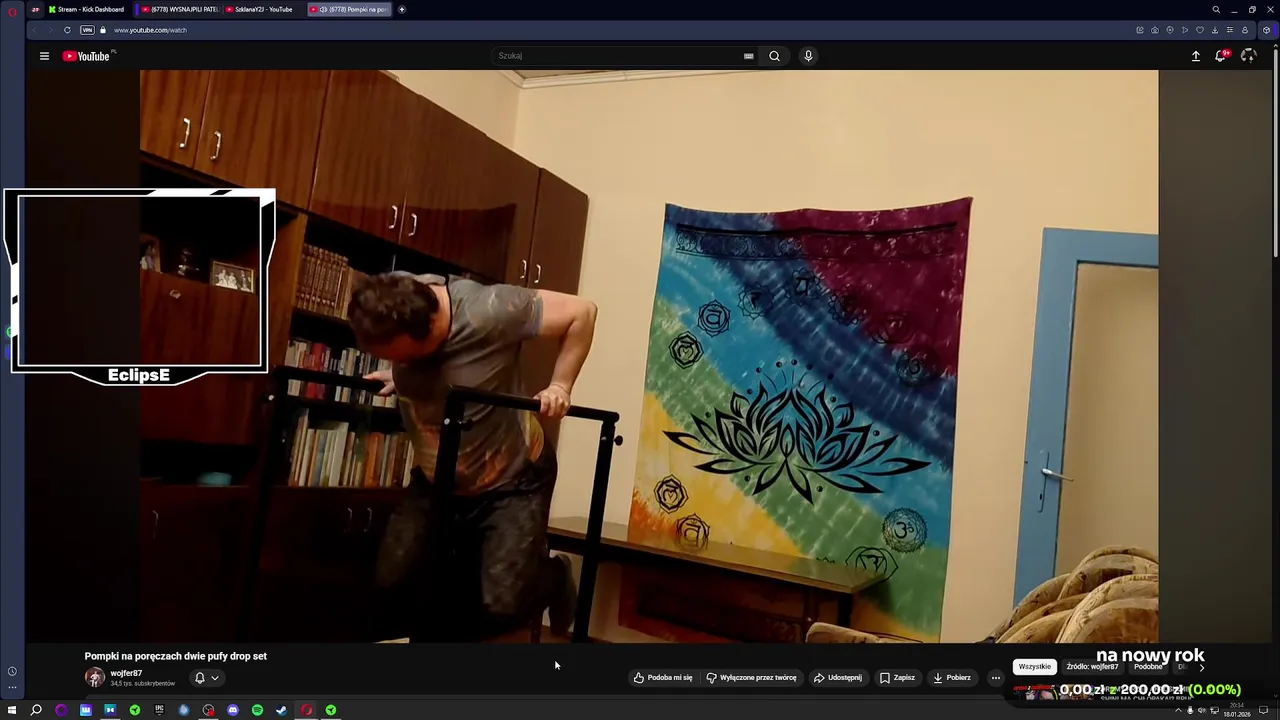The width and height of the screenshot is (1280, 720).
Task: Open the Opera sidebar three-dot setup
Action: pos(12,687)
